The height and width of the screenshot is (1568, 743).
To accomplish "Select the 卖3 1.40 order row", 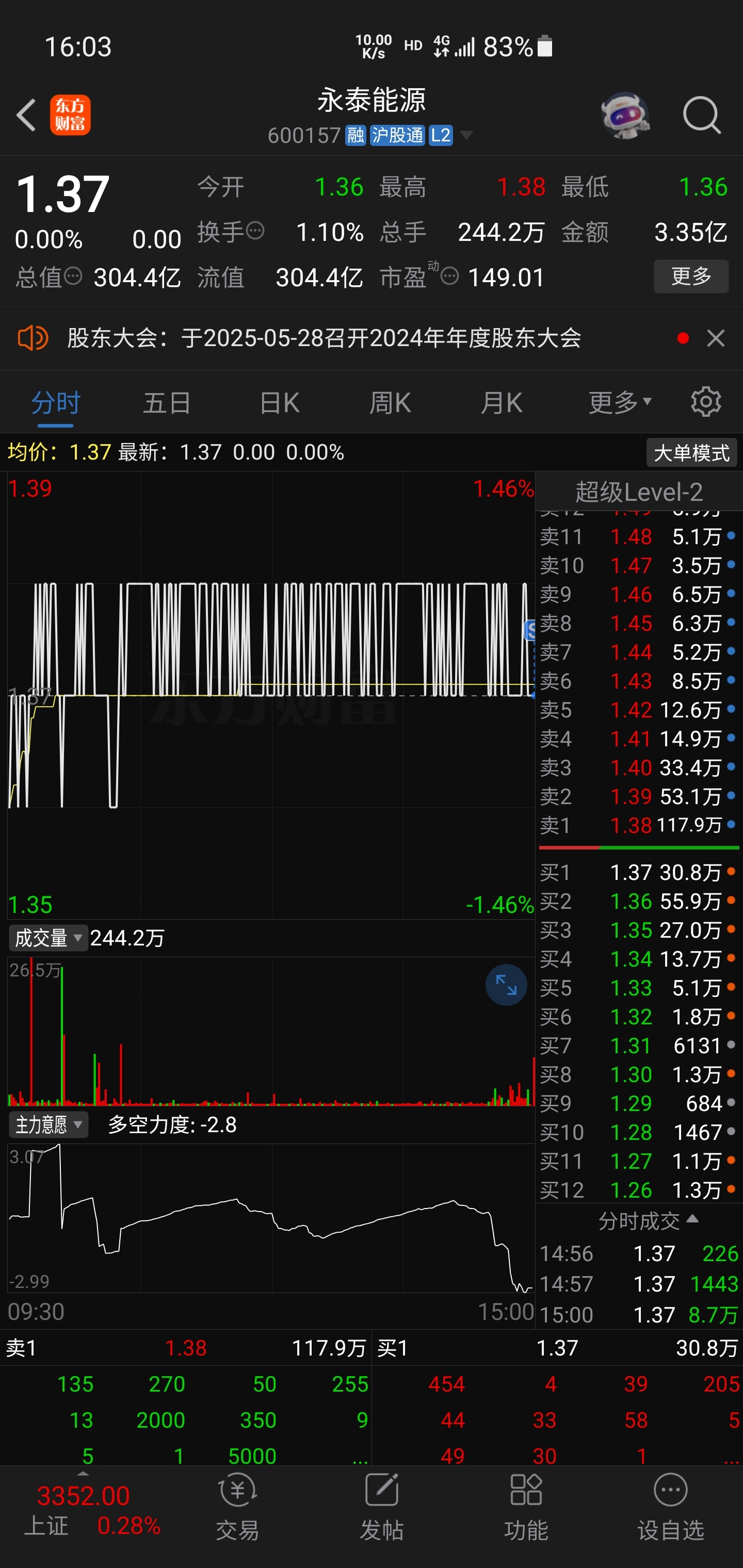I will click(x=639, y=767).
